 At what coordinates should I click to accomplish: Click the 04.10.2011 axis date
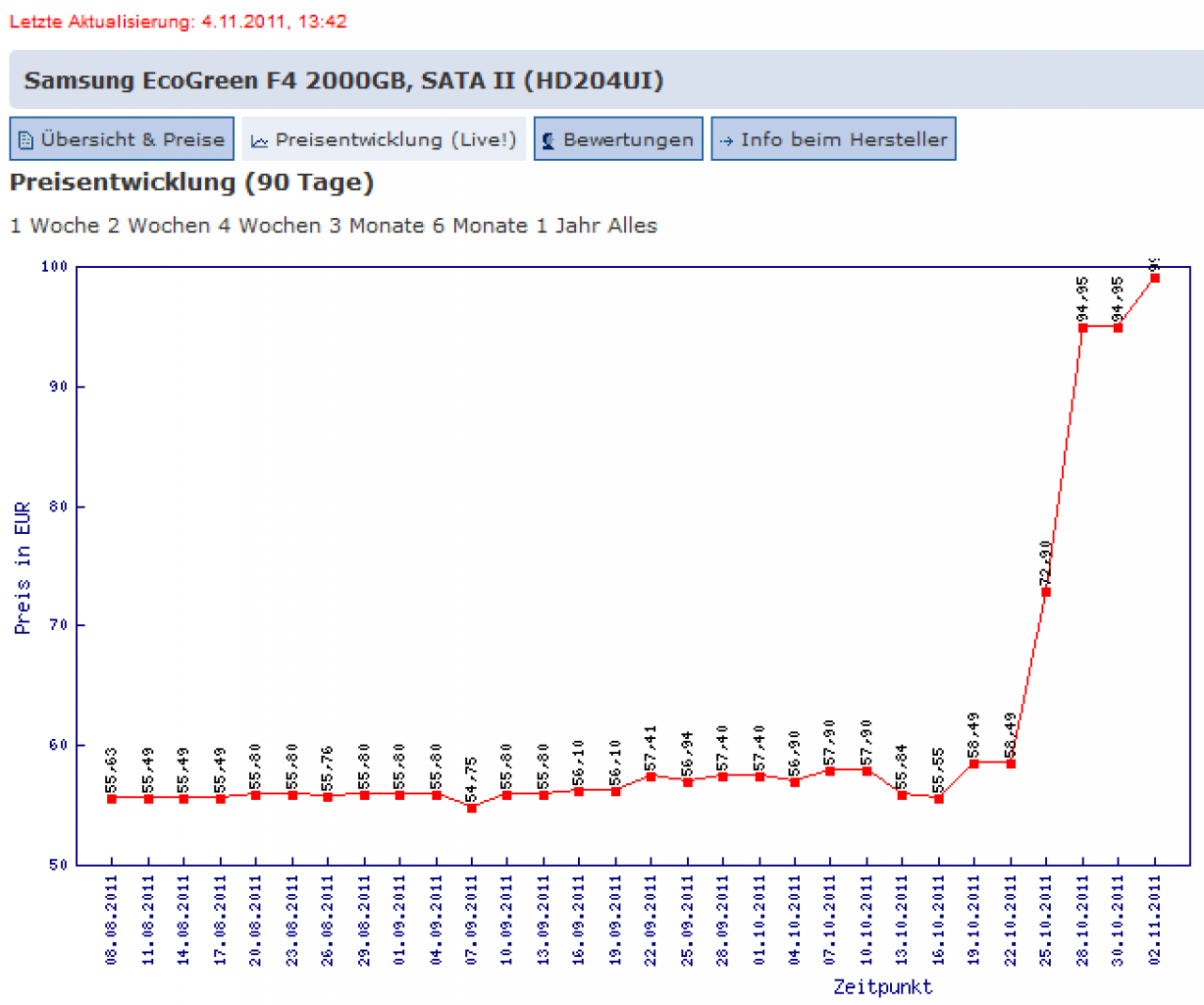pos(795,921)
